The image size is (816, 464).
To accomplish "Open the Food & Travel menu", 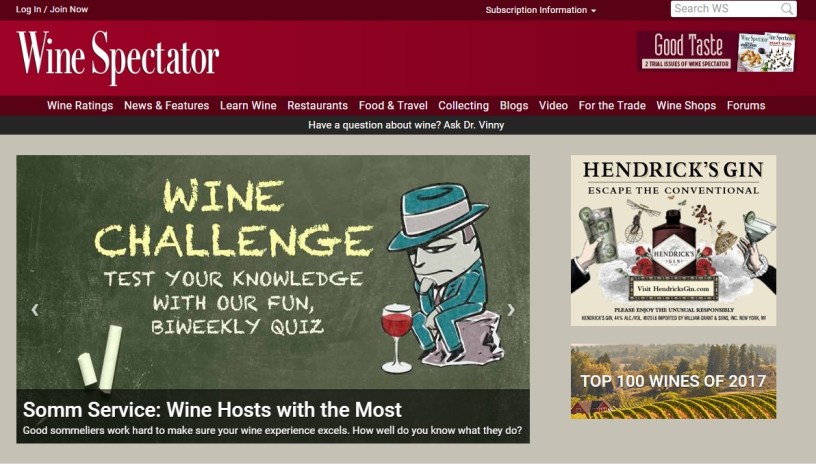I will coord(393,106).
